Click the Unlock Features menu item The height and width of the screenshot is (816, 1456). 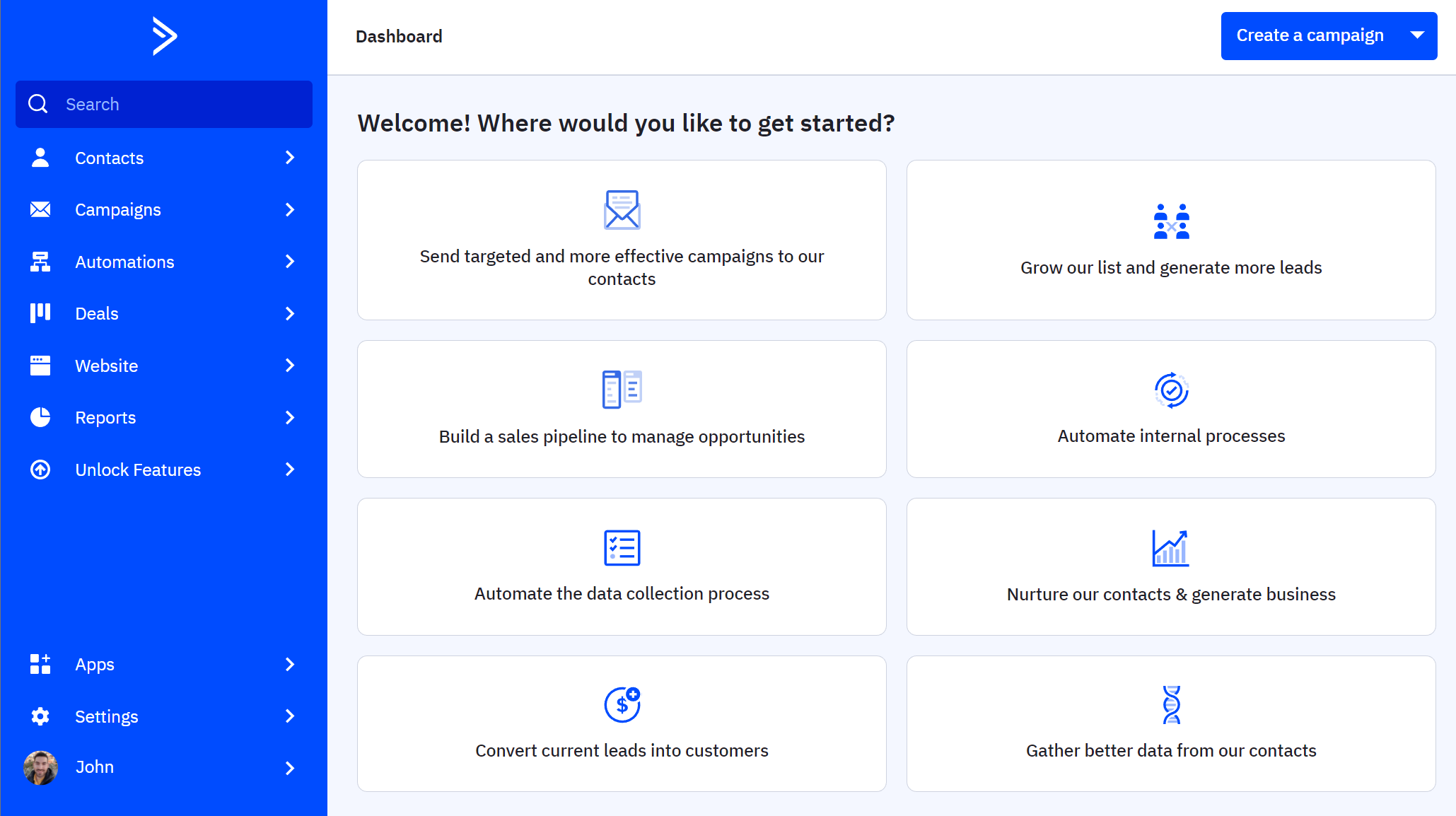[164, 469]
